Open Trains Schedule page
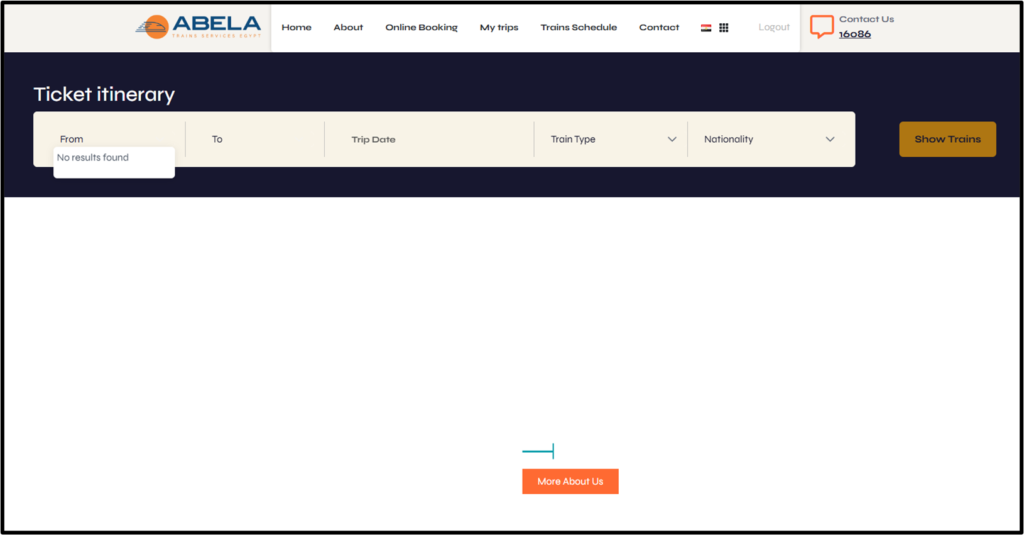This screenshot has height=535, width=1024. (578, 28)
